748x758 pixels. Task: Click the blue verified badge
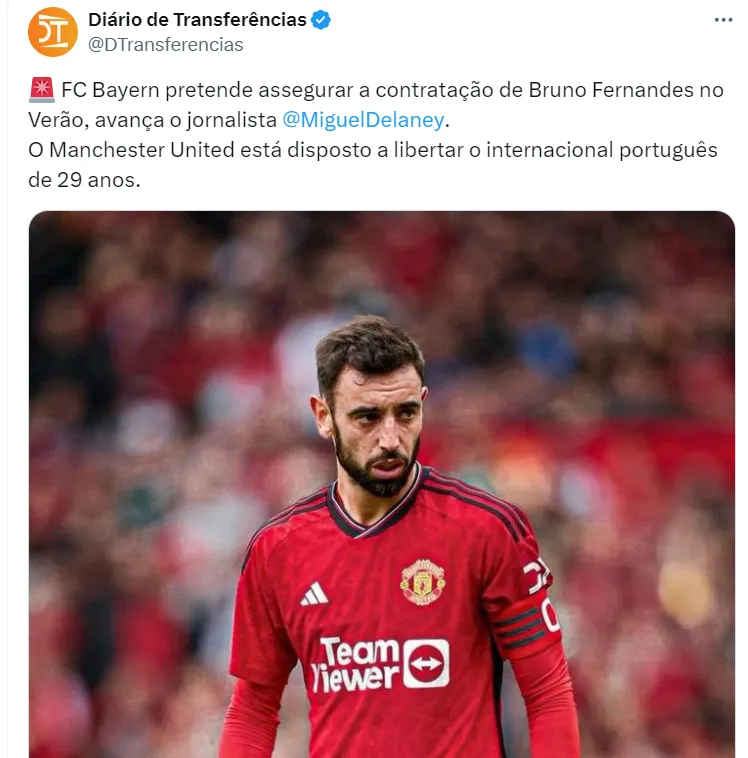(321, 20)
